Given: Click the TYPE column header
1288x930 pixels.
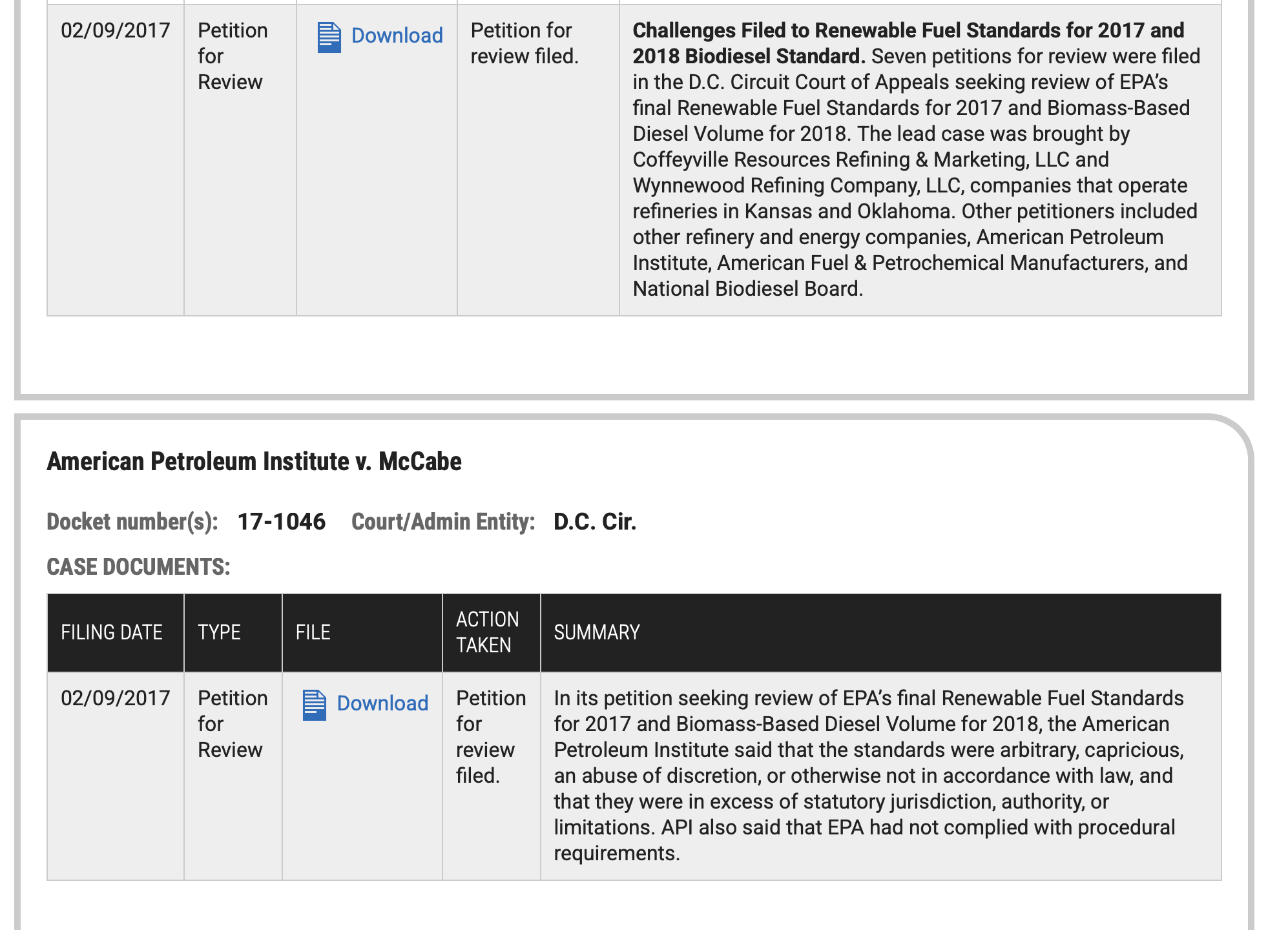Looking at the screenshot, I should coord(219,632).
